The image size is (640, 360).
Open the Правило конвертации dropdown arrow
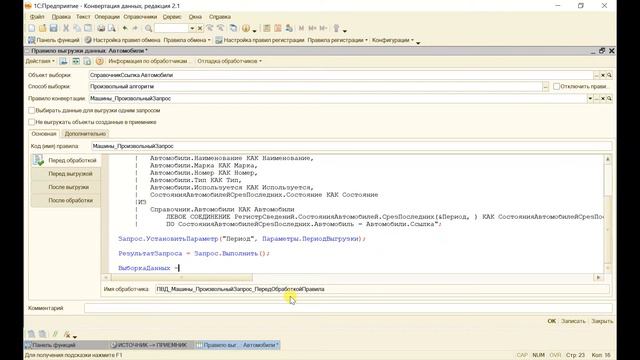(590, 98)
